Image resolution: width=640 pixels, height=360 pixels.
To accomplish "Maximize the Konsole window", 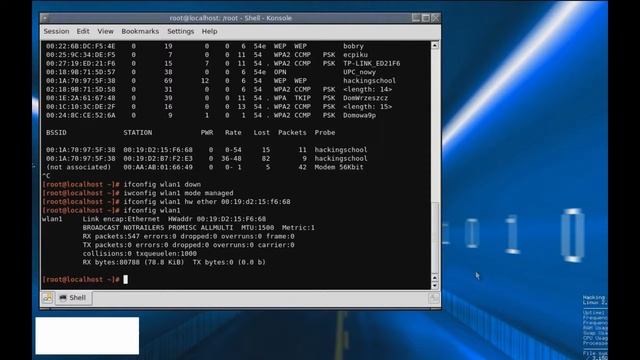I will coord(426,18).
